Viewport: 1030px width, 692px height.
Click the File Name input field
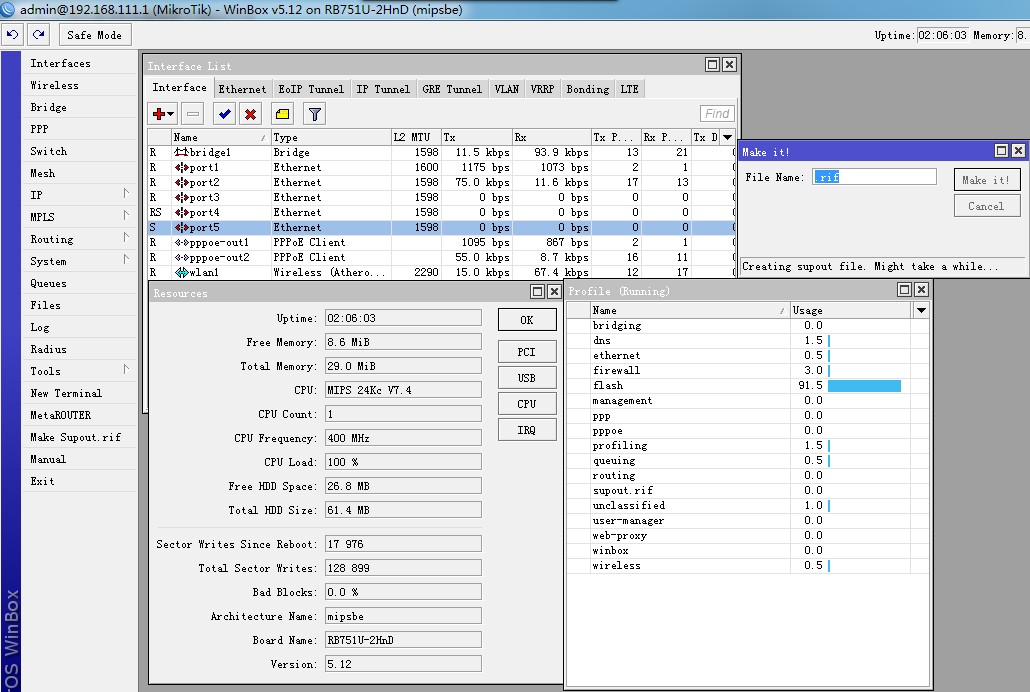coord(874,177)
